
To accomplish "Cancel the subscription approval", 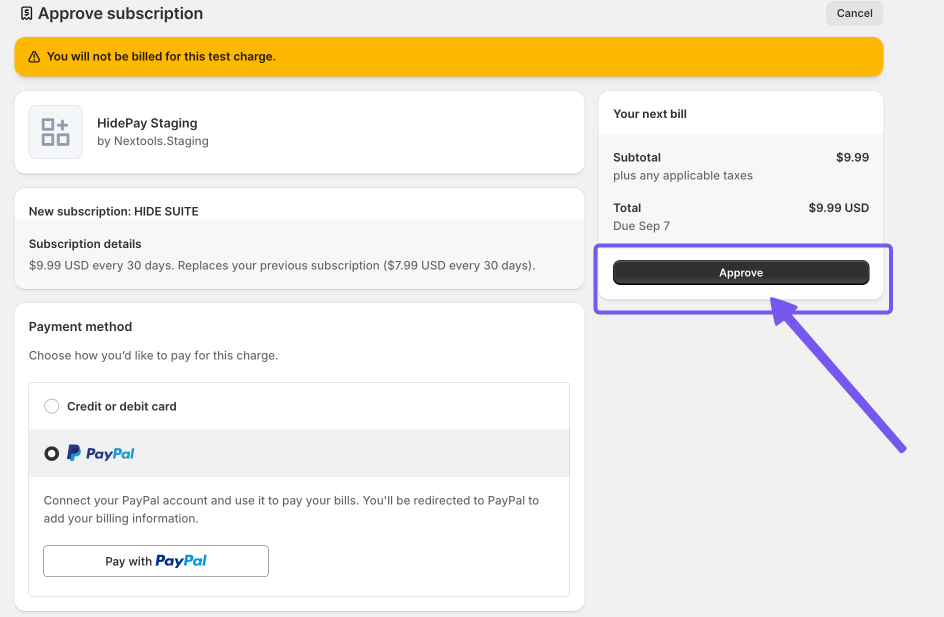I will click(x=854, y=14).
